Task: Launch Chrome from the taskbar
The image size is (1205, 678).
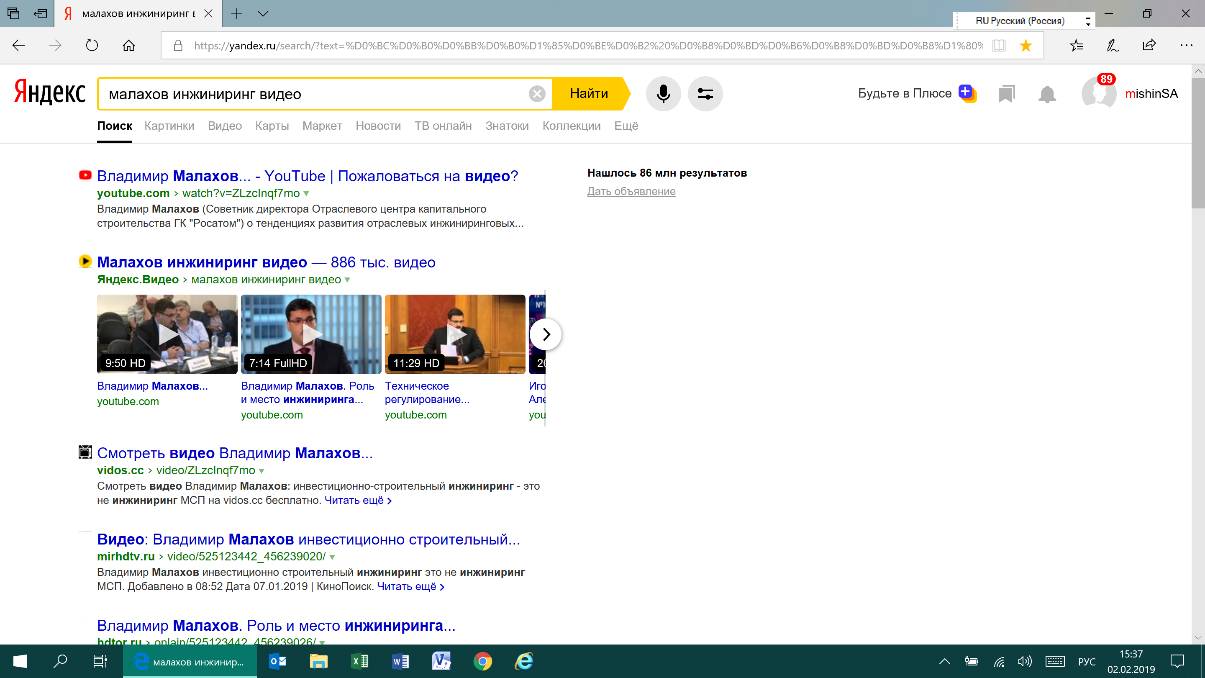Action: click(x=483, y=661)
